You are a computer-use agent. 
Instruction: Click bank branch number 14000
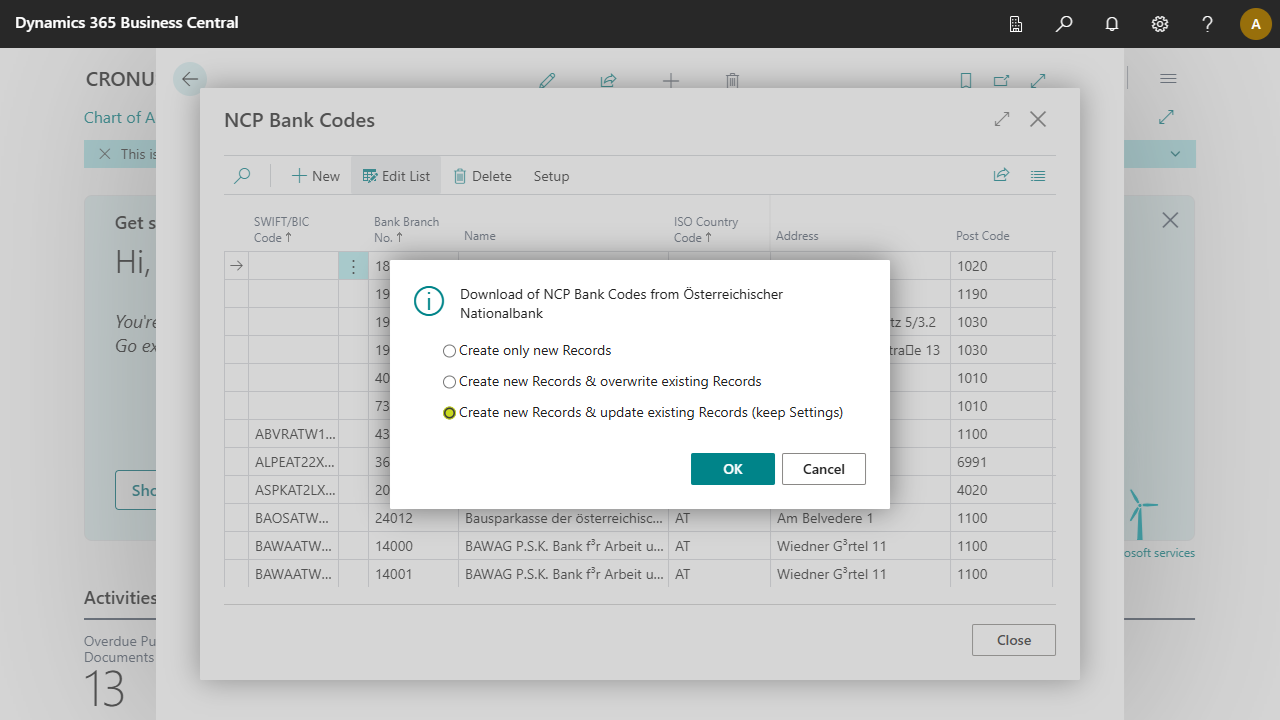click(x=413, y=546)
